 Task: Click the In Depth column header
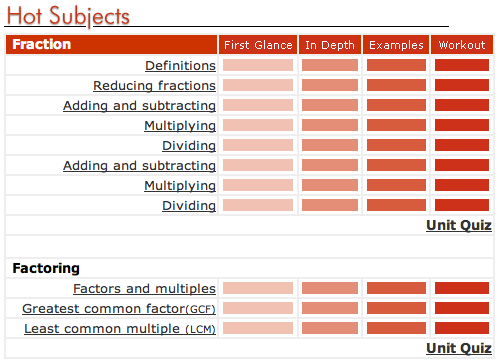coord(330,45)
